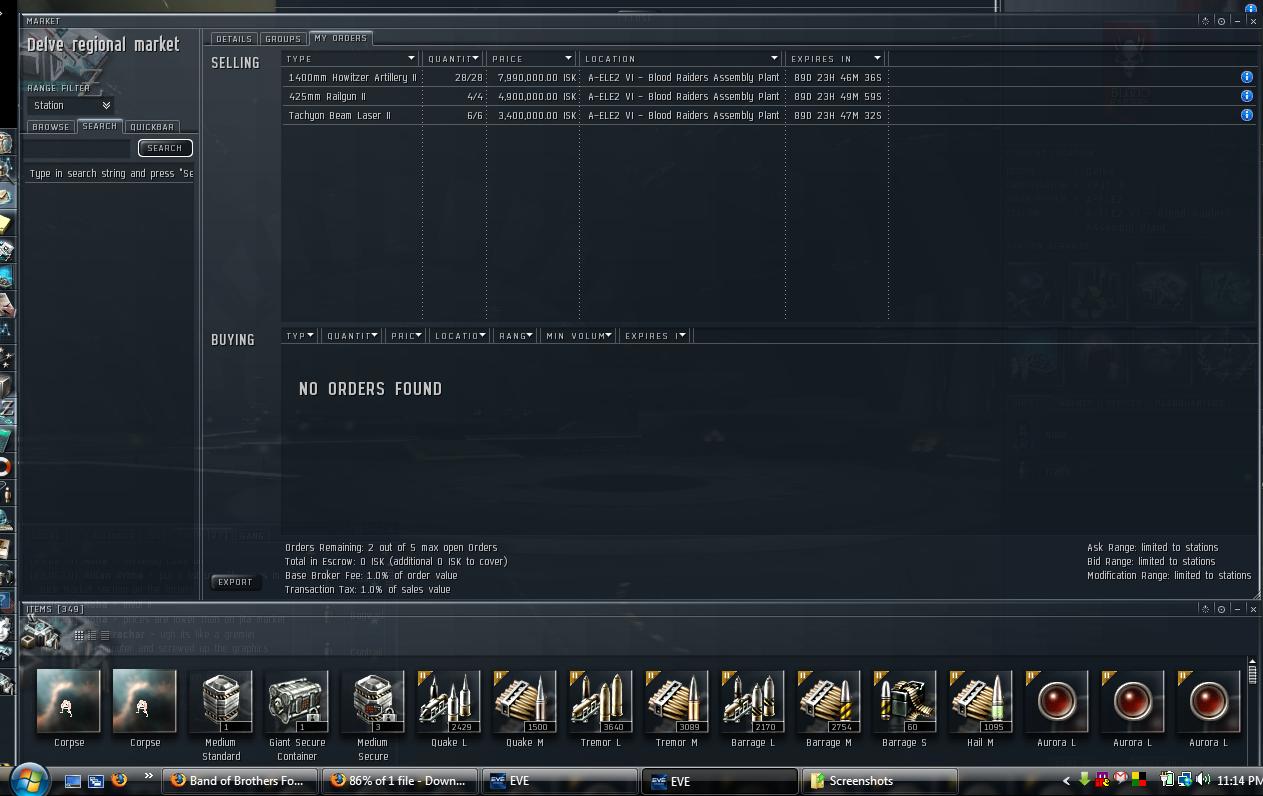Click the market search text field

[x=77, y=148]
